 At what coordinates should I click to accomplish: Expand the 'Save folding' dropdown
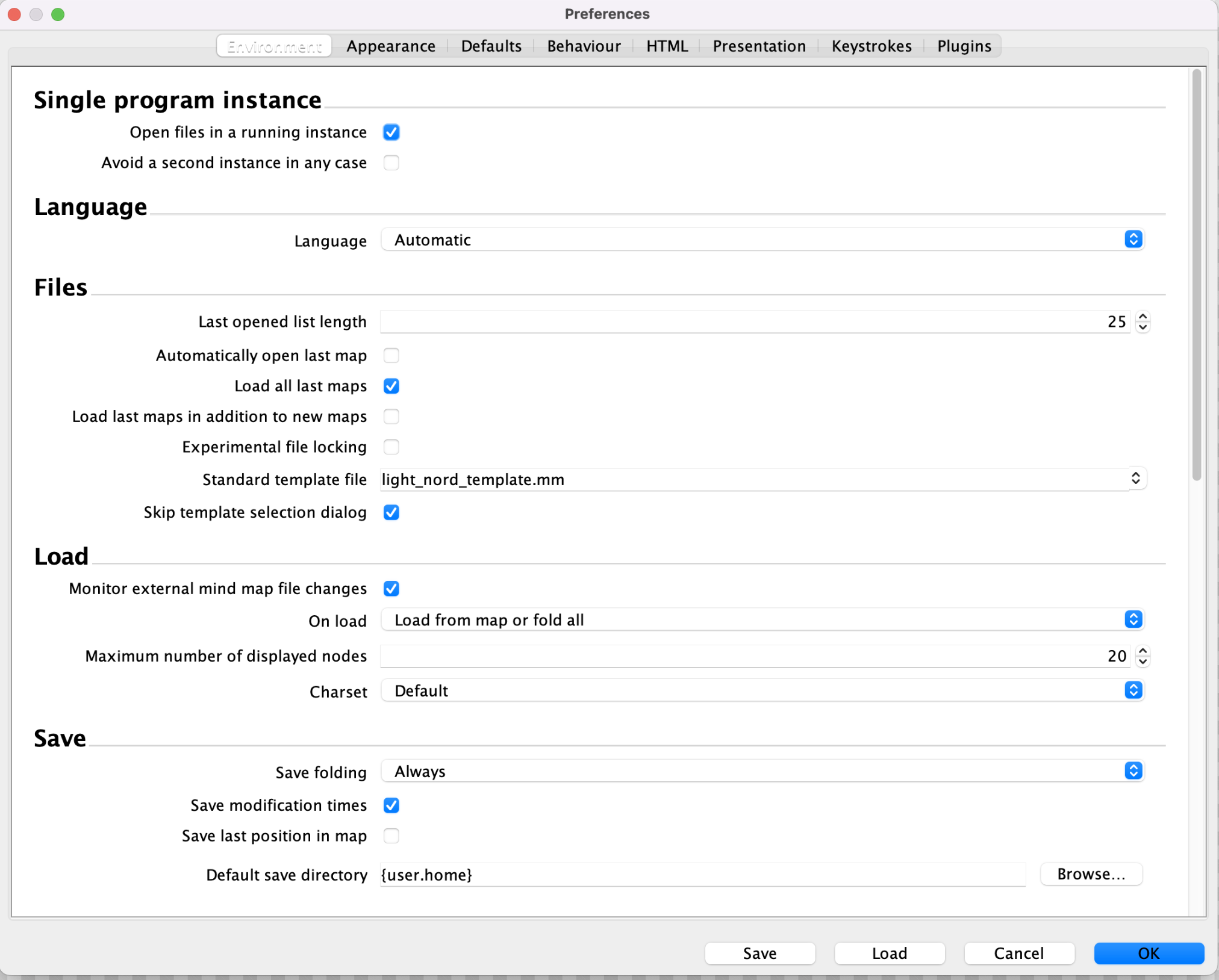[x=1134, y=770]
